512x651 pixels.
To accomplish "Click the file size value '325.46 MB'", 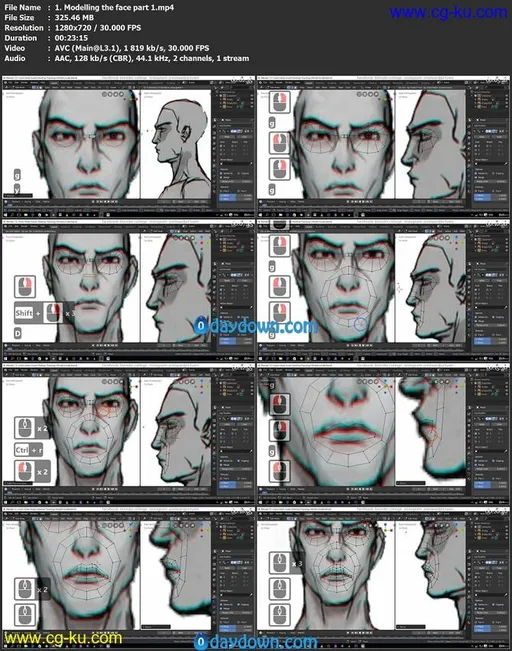I will pyautogui.click(x=74, y=17).
